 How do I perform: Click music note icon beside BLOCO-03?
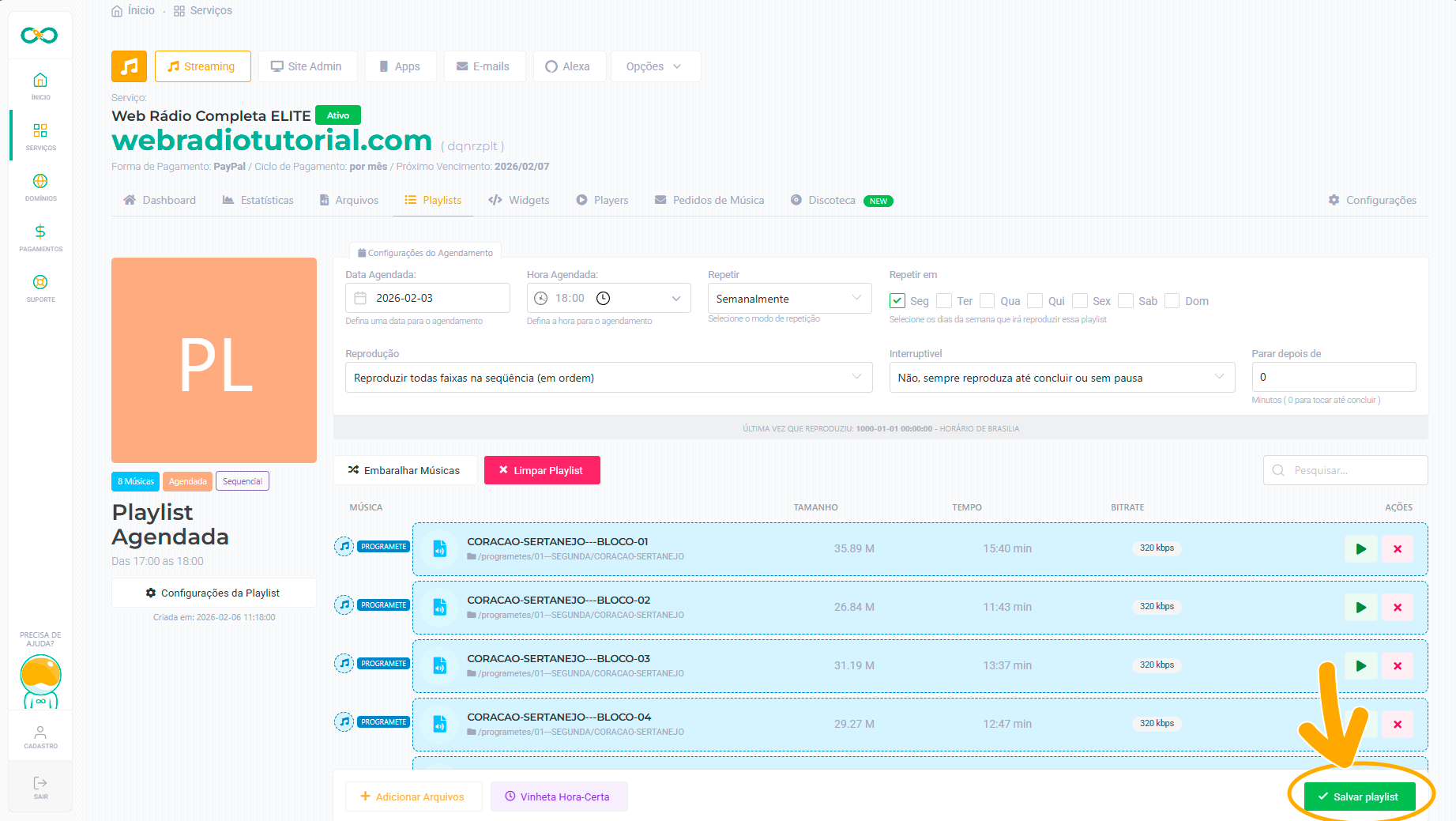[x=344, y=663]
